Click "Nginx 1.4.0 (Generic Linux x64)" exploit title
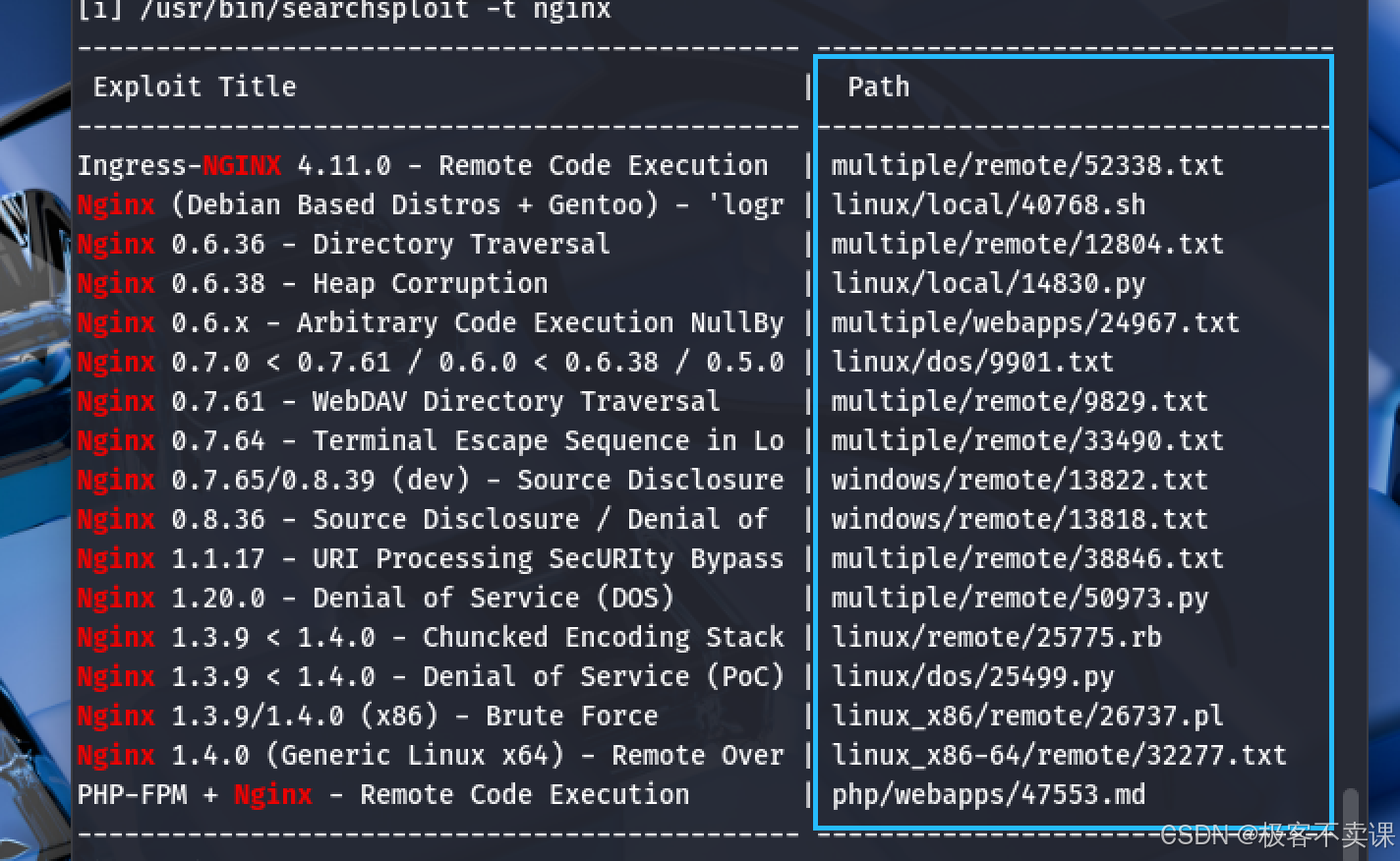The image size is (1400, 861). pyautogui.click(x=431, y=755)
